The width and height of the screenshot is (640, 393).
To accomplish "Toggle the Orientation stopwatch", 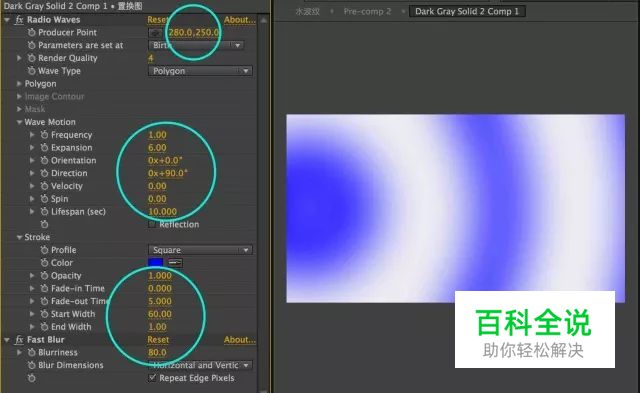I will pyautogui.click(x=44, y=160).
